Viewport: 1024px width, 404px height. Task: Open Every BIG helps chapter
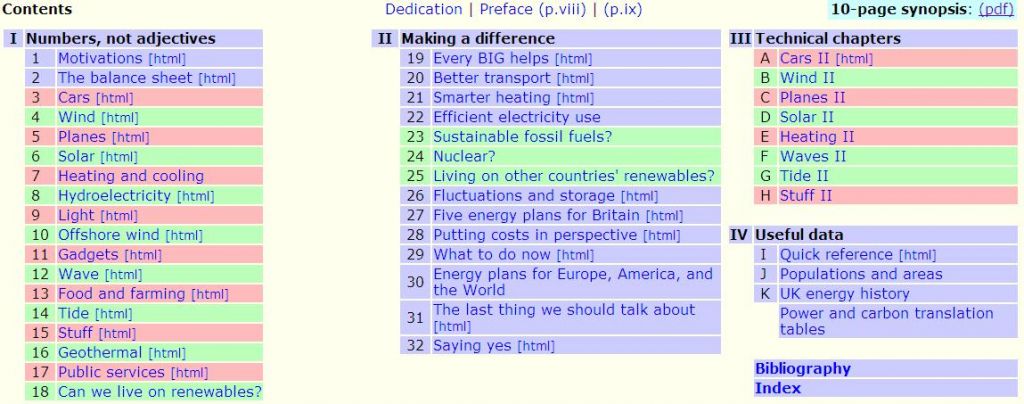[491, 59]
